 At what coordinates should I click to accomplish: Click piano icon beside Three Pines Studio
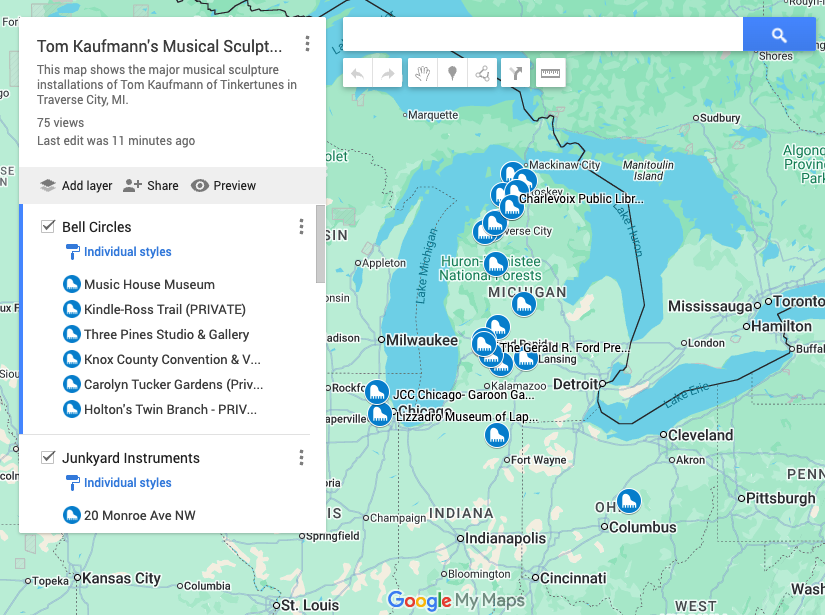pyautogui.click(x=72, y=334)
